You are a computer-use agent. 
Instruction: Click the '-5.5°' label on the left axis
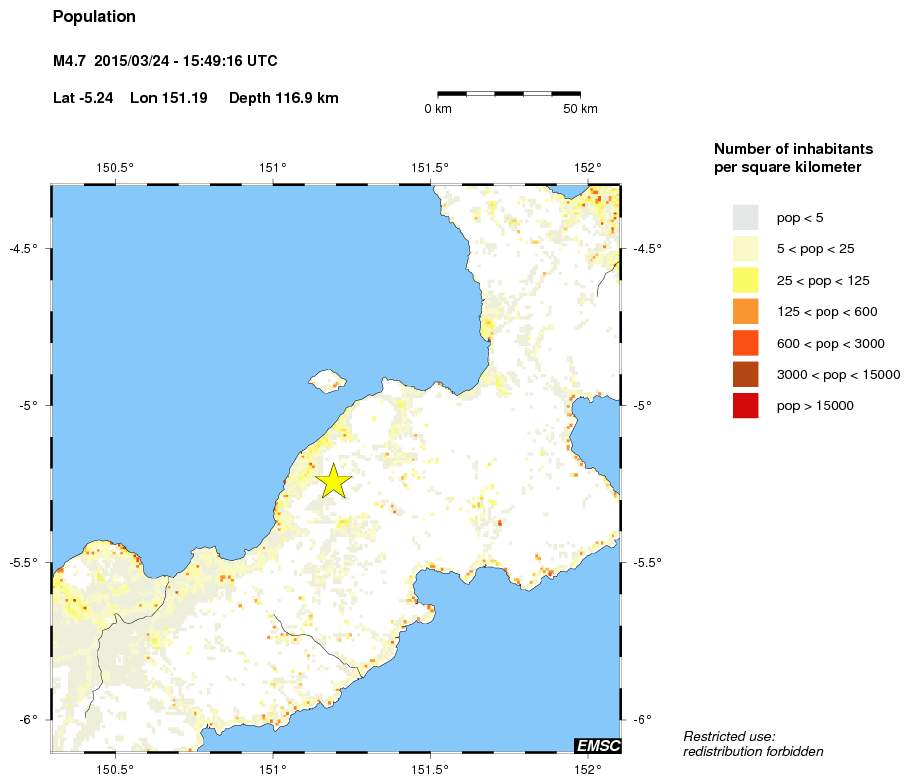pyautogui.click(x=22, y=562)
